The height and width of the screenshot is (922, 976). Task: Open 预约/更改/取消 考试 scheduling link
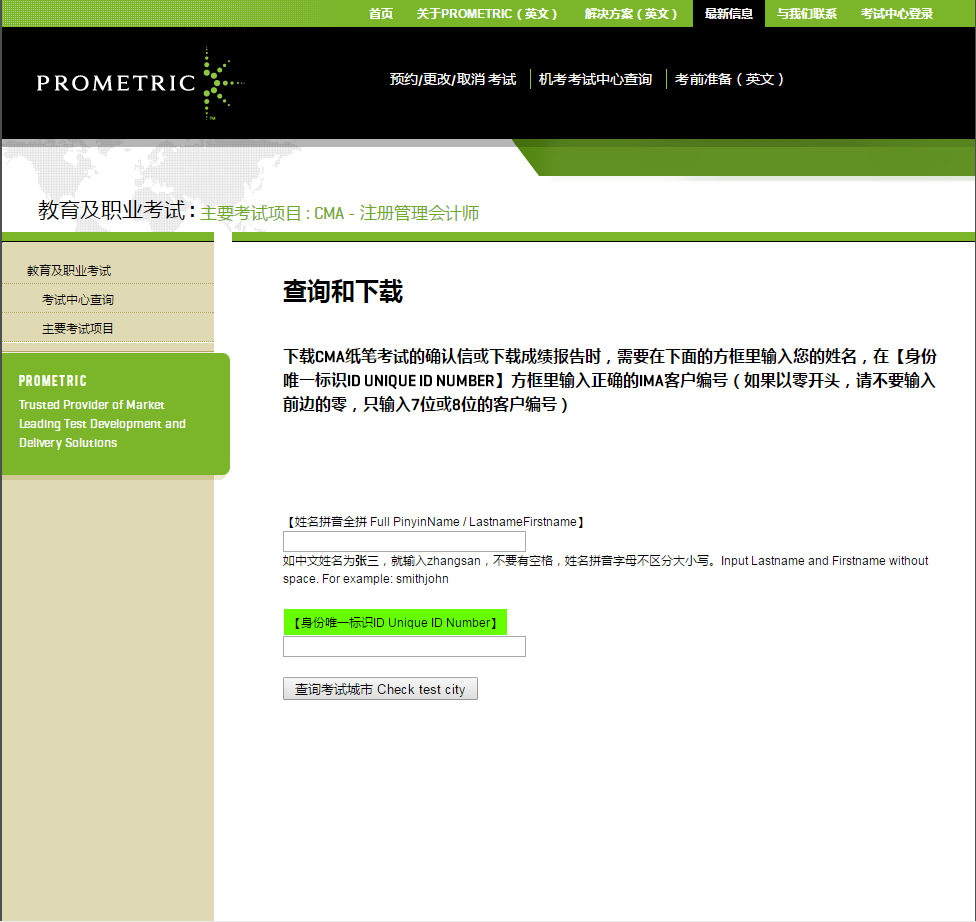coord(453,78)
